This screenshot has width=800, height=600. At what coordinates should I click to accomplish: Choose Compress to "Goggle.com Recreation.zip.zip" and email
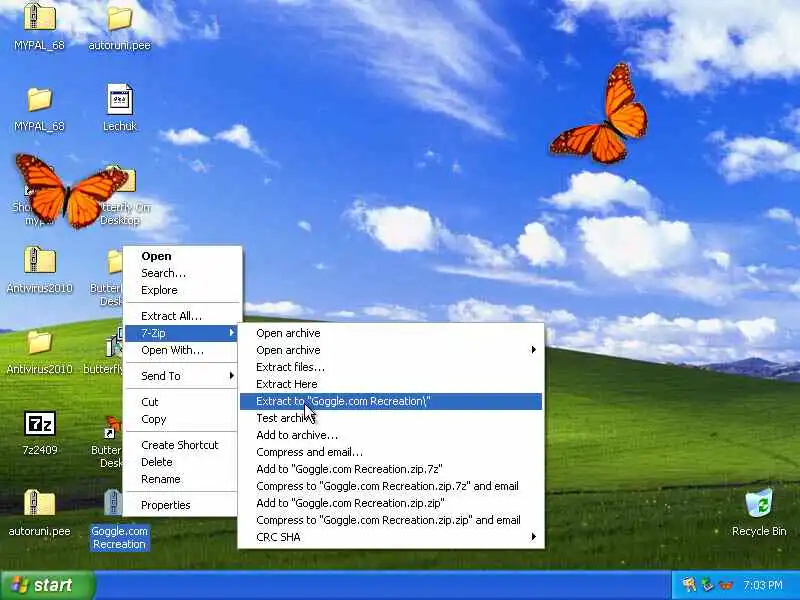391,520
